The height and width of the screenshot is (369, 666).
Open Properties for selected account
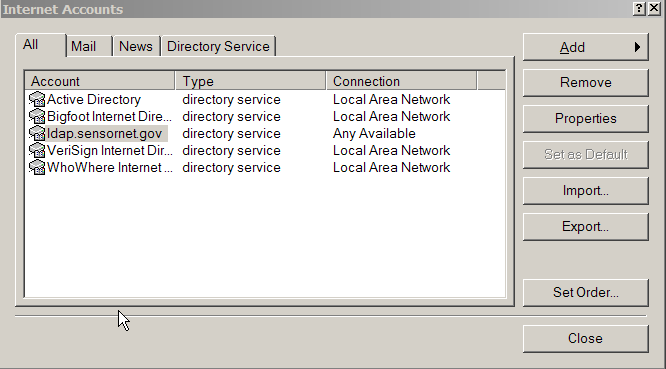tap(586, 118)
